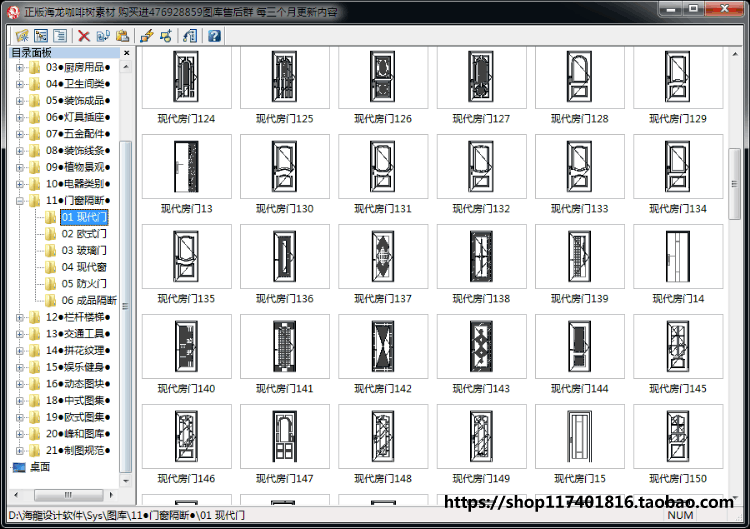Click the tree panel vertical scrollbar thumb
This screenshot has width=750, height=529.
pyautogui.click(x=126, y=306)
